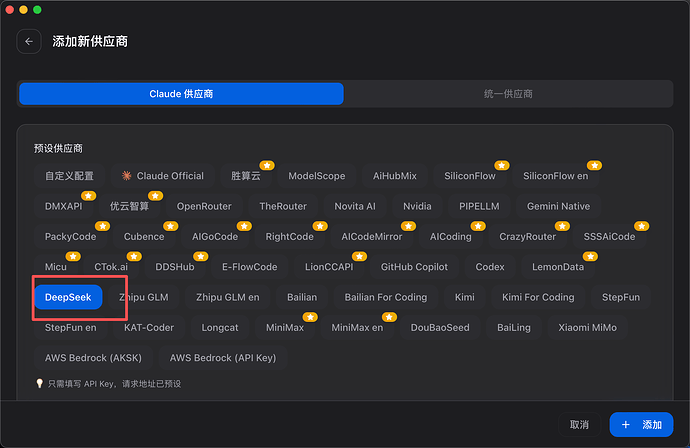Switch to Claude 供应商 tab
690x448 pixels.
coord(181,94)
